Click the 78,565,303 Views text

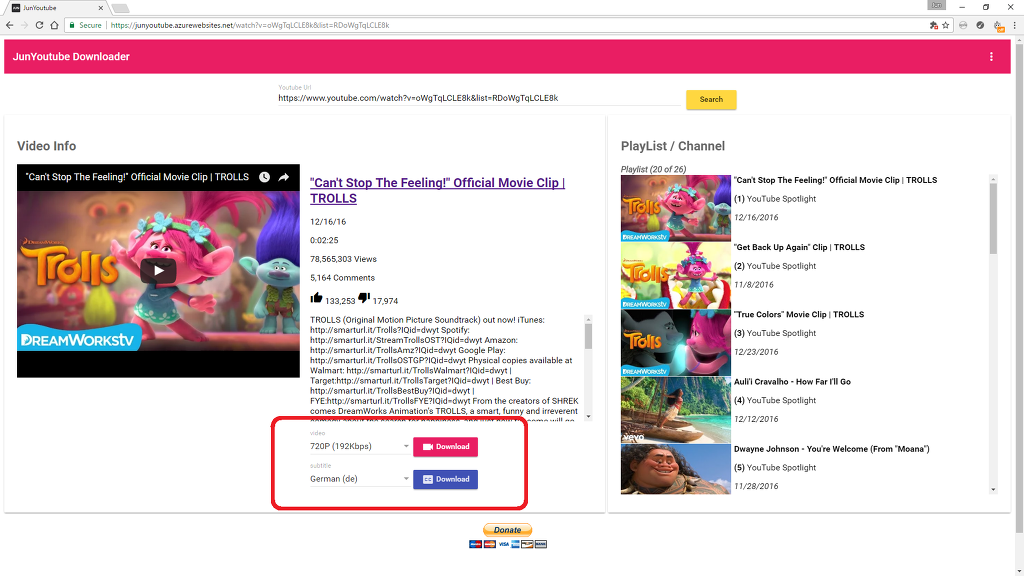click(x=344, y=259)
